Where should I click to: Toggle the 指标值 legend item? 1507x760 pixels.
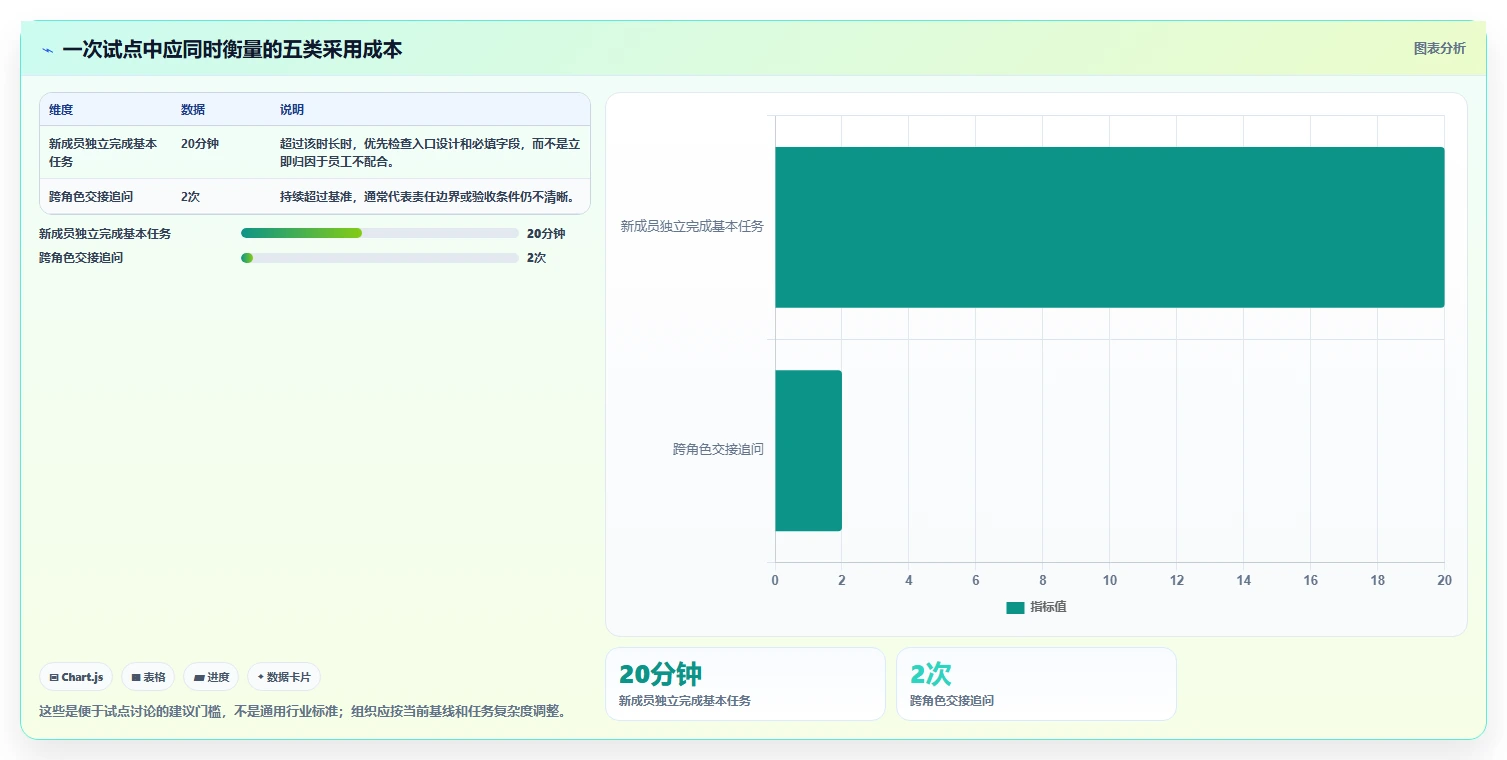pyautogui.click(x=1036, y=607)
